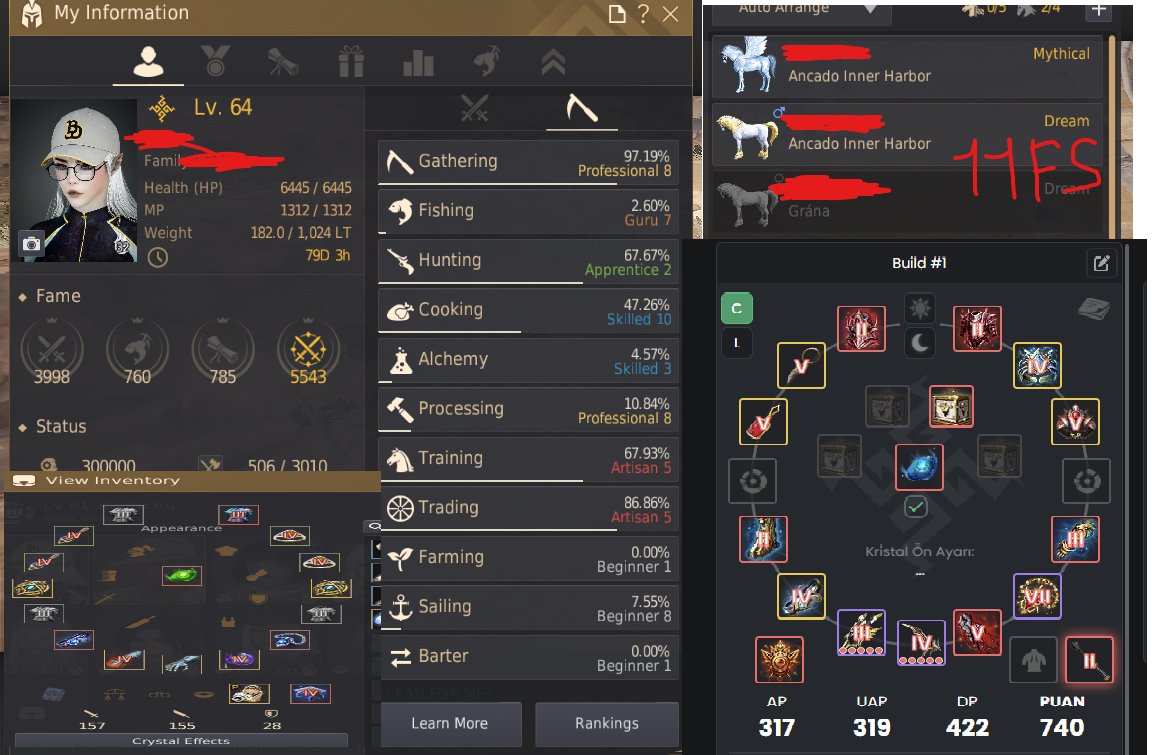The image size is (1152, 755).
Task: Click the help question mark icon
Action: click(x=644, y=14)
